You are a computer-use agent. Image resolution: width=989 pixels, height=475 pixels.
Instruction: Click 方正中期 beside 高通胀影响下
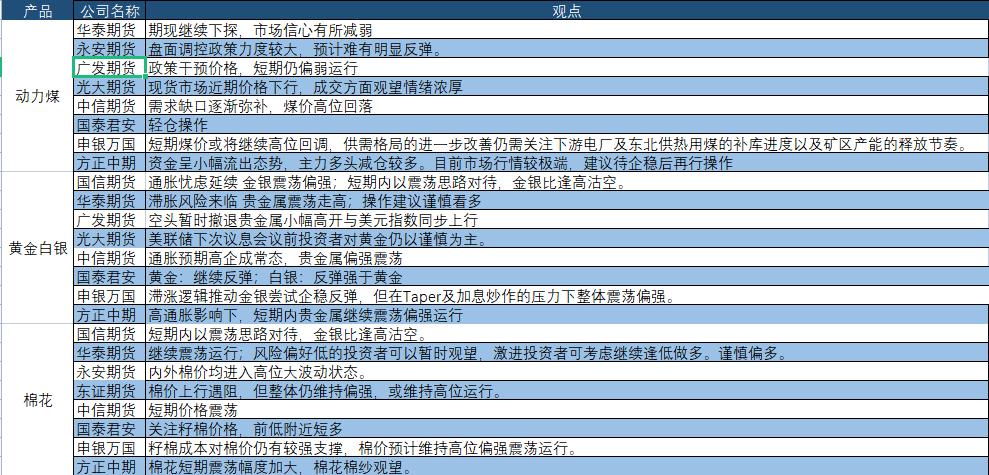[x=110, y=314]
